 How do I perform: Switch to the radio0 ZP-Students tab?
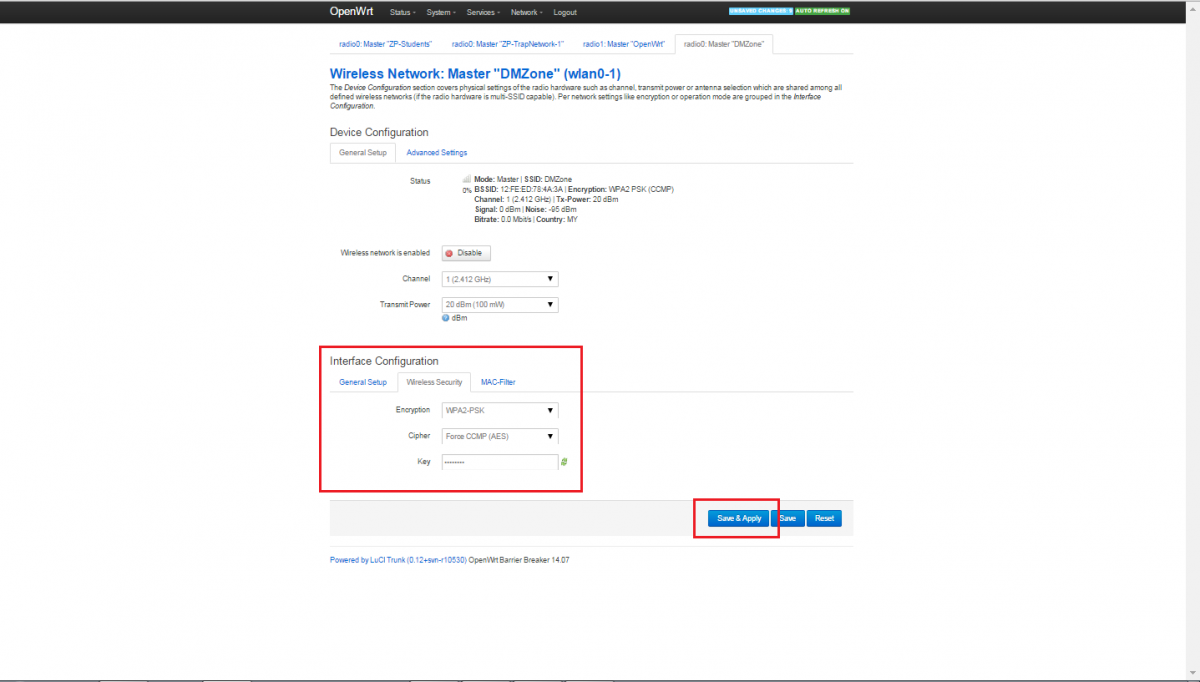[385, 44]
